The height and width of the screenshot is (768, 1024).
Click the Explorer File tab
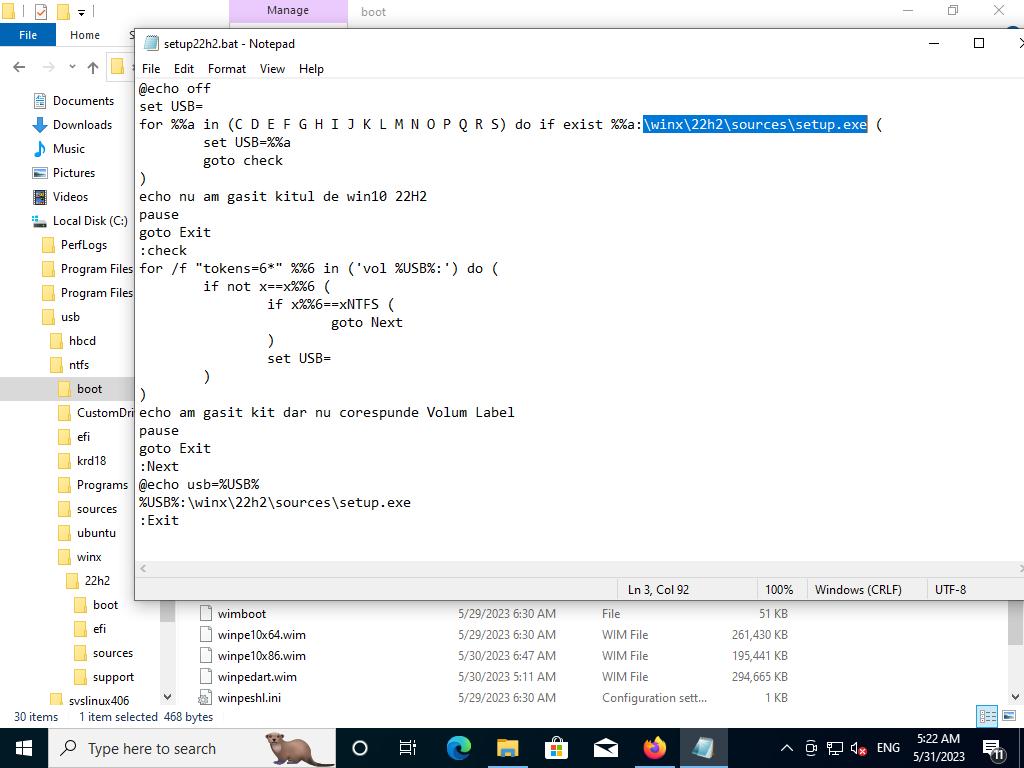(x=28, y=35)
